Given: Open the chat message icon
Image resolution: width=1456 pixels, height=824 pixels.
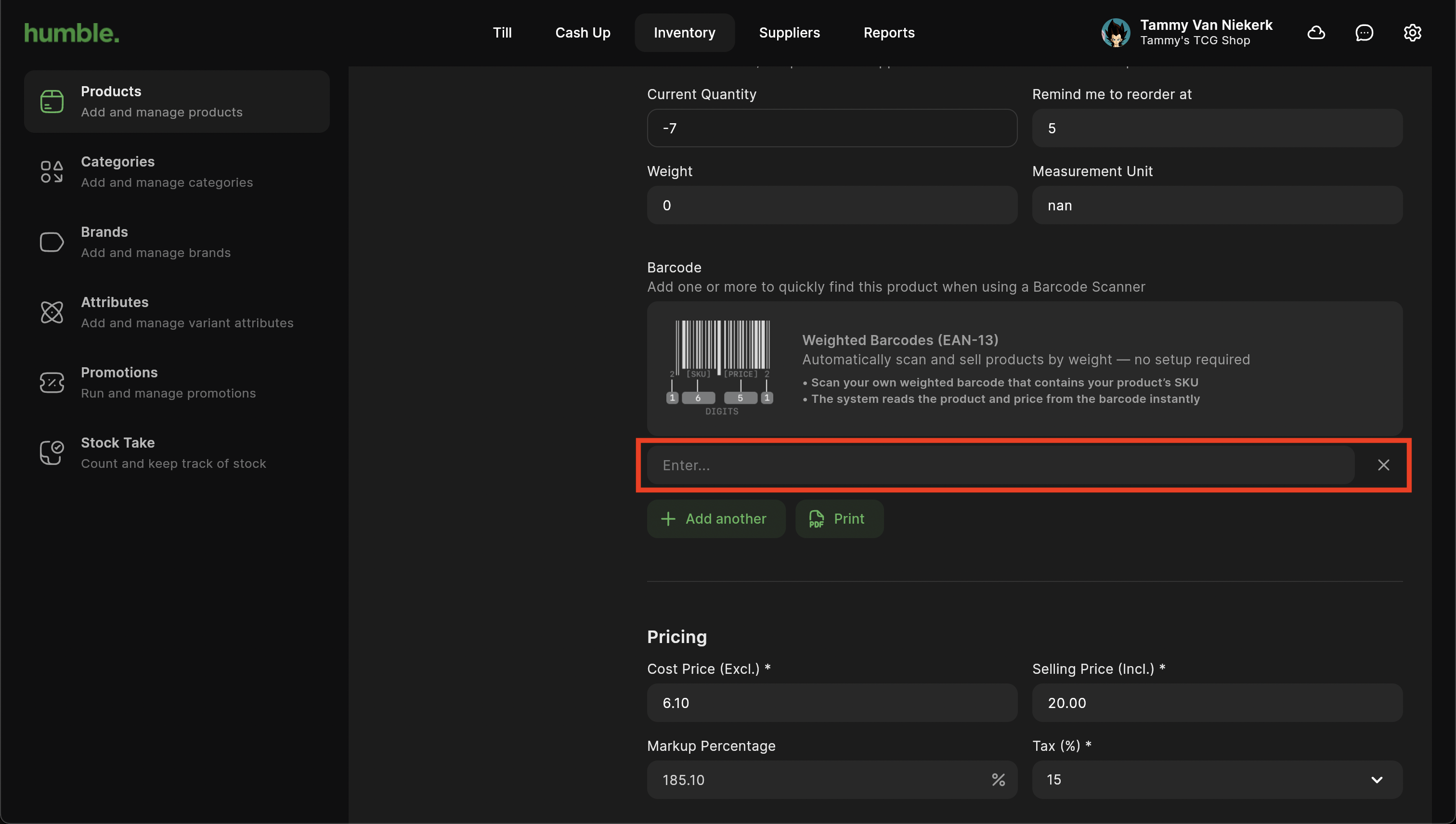Looking at the screenshot, I should [1364, 33].
